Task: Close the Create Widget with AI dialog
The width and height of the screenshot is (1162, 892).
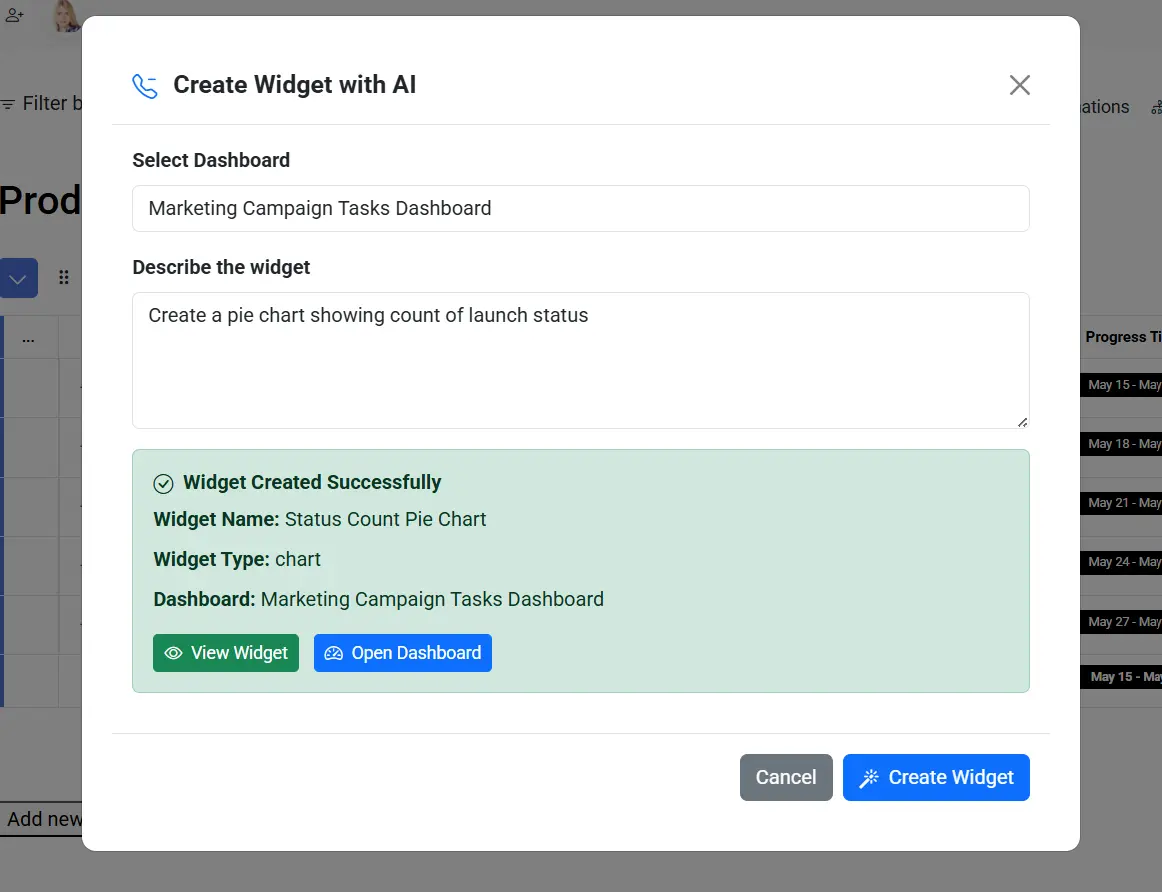Action: coord(1020,85)
